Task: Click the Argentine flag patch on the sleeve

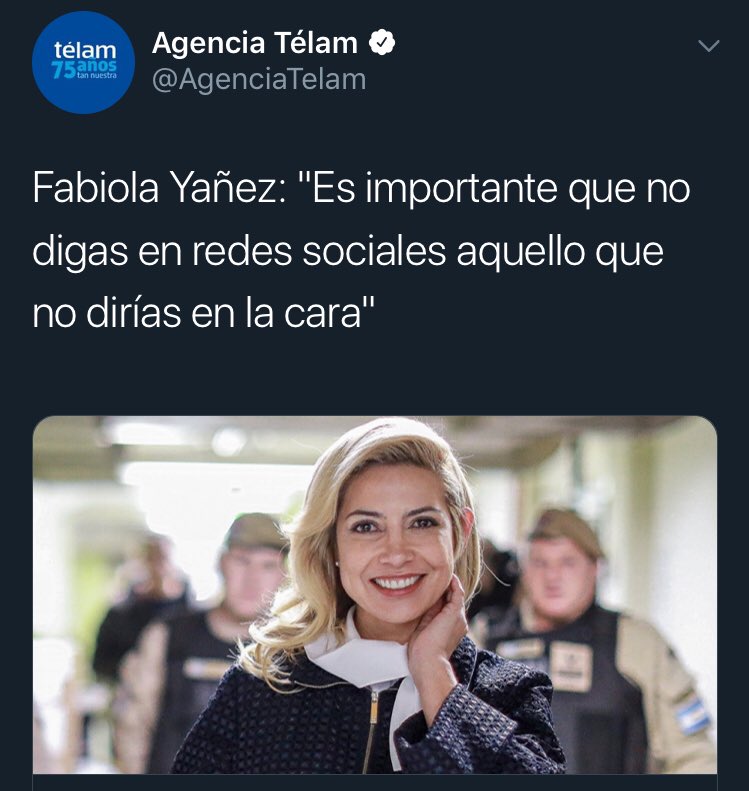Action: click(693, 716)
